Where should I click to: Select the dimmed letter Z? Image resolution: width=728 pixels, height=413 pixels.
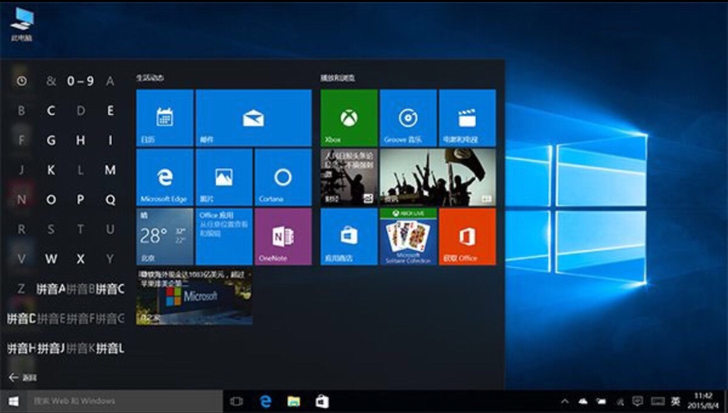coord(21,289)
